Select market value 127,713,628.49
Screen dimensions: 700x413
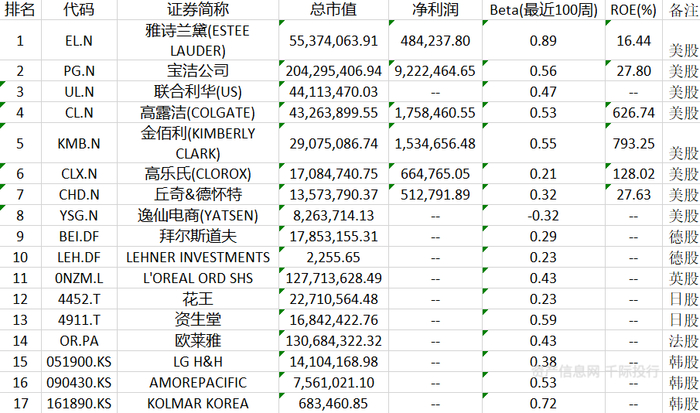(x=333, y=279)
